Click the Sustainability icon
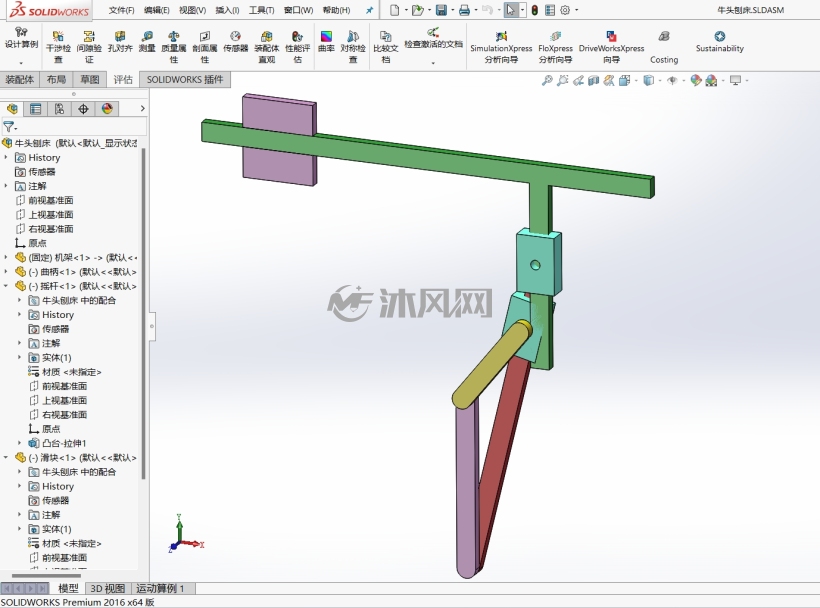820x608 pixels. click(720, 41)
